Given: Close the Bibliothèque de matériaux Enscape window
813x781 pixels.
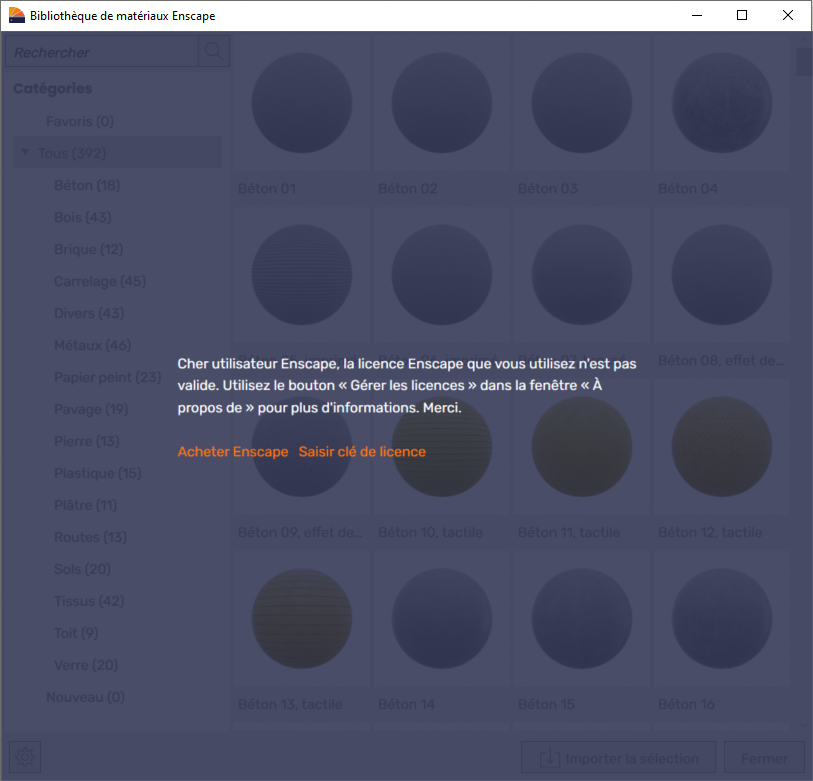Looking at the screenshot, I should pos(788,16).
